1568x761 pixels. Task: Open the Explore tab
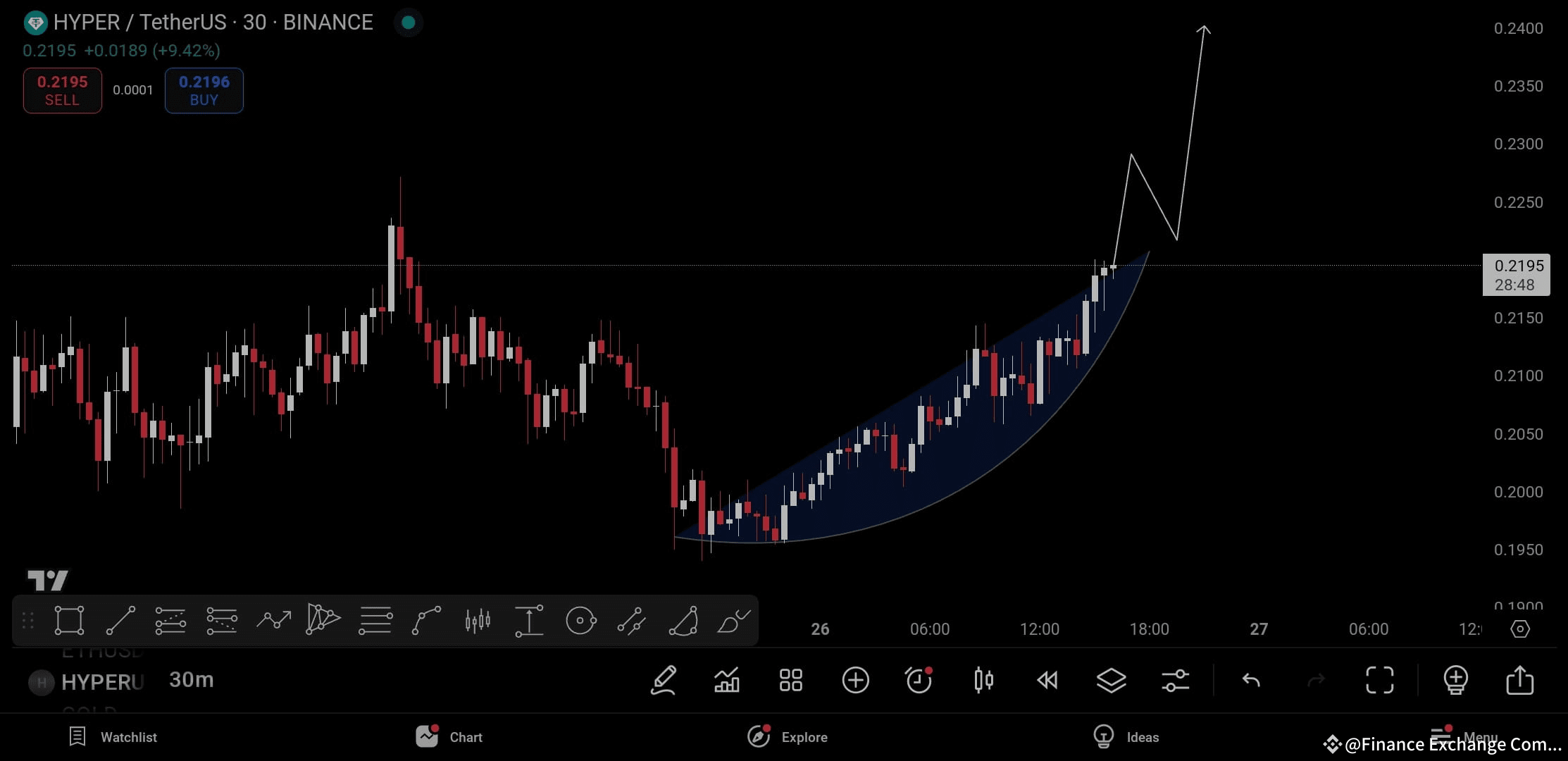pos(787,737)
